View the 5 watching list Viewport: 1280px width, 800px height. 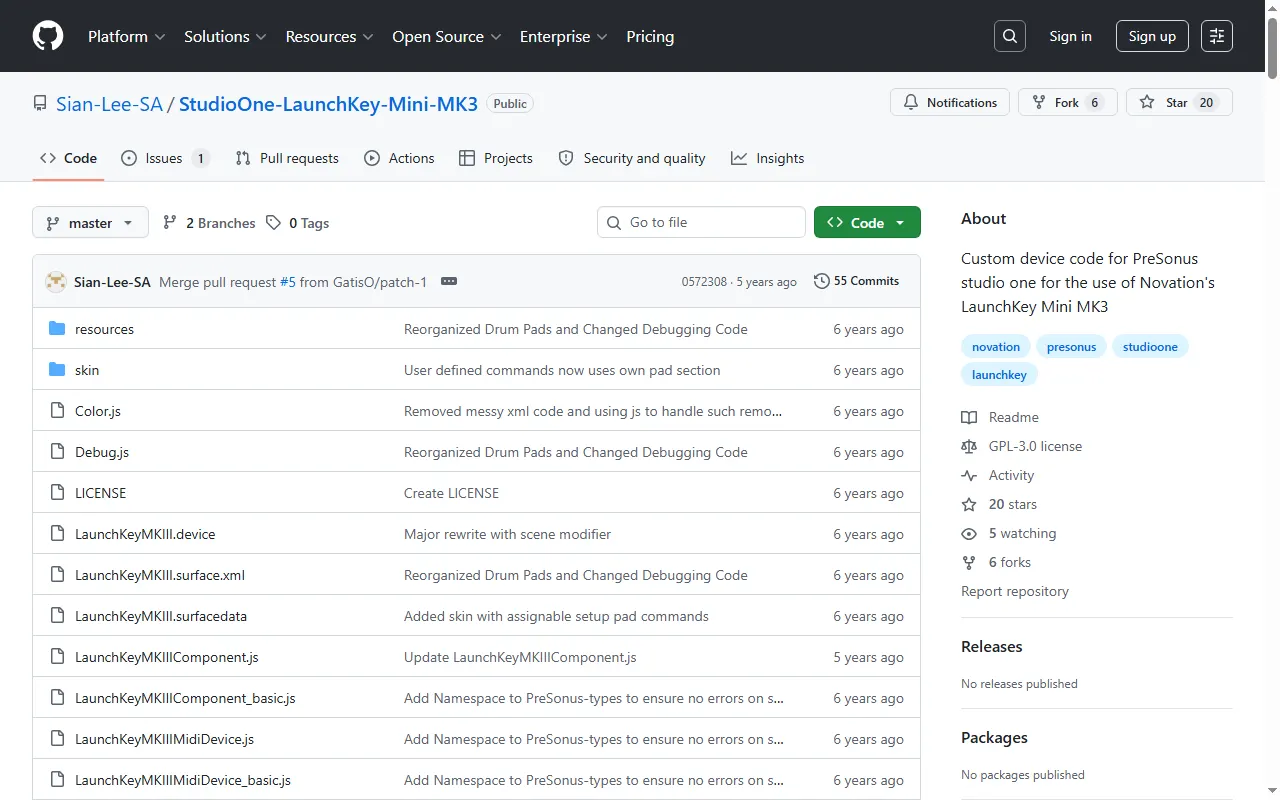coord(1009,533)
